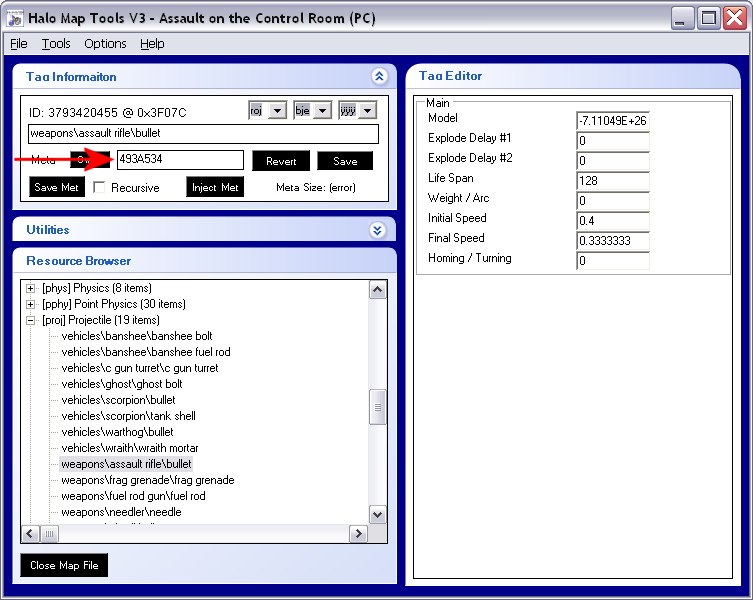Click the Inject Met button
Image resolution: width=753 pixels, height=600 pixels.
click(x=215, y=187)
